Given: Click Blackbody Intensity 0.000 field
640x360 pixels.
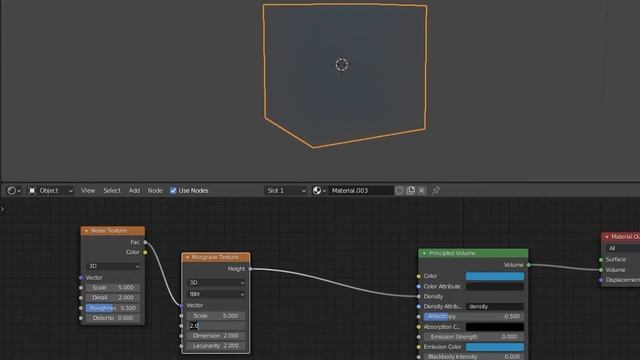Looking at the screenshot, I should [x=473, y=357].
